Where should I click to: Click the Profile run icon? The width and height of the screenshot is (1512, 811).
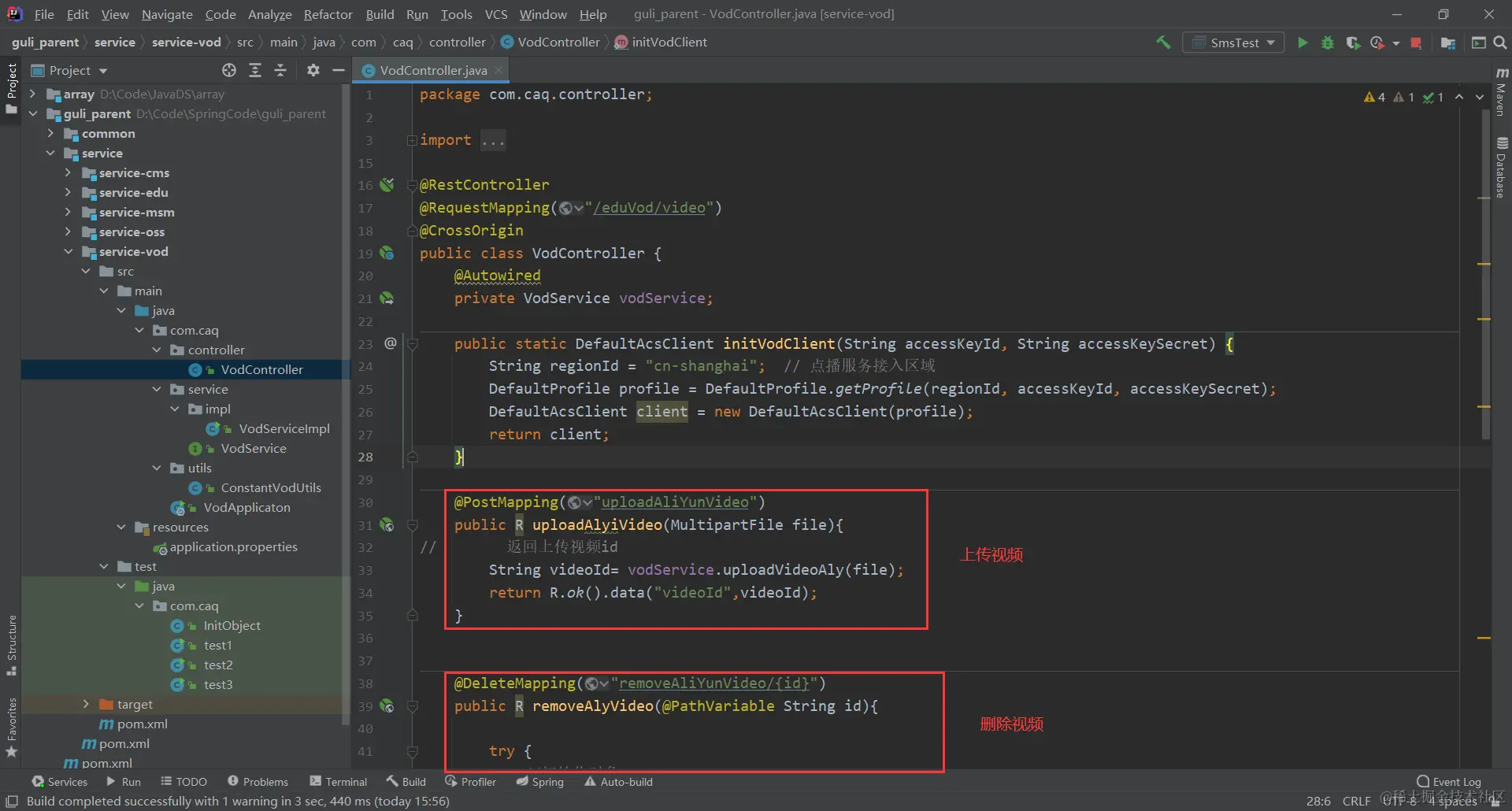(x=1377, y=43)
